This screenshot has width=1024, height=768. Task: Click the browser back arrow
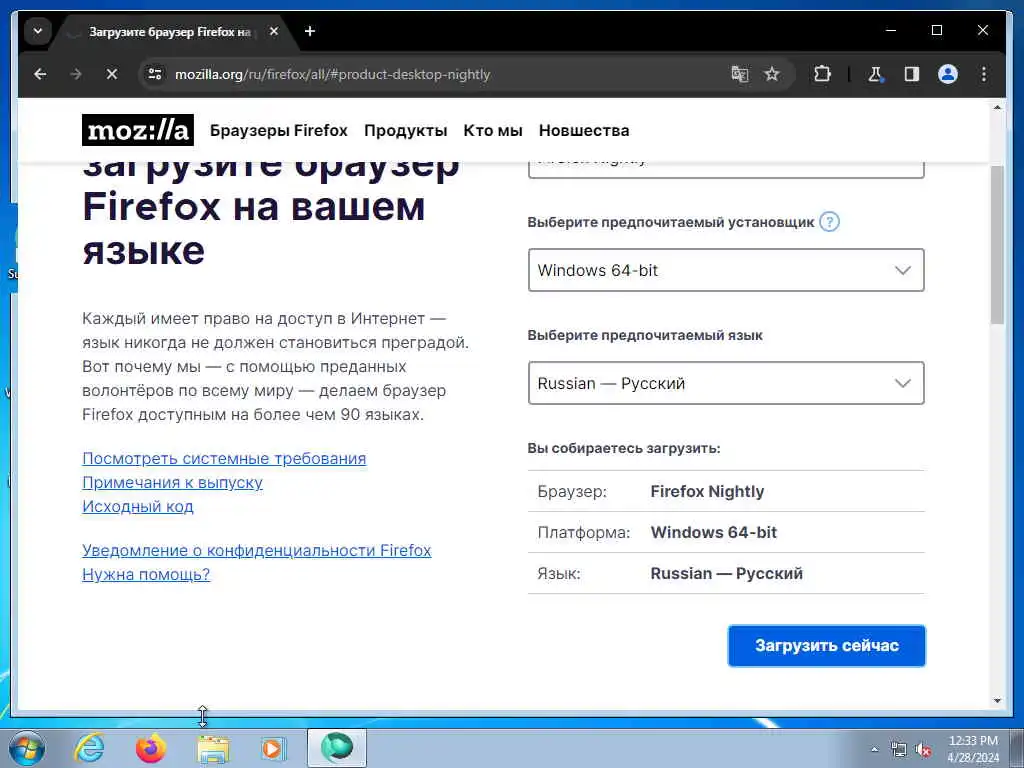[x=40, y=74]
